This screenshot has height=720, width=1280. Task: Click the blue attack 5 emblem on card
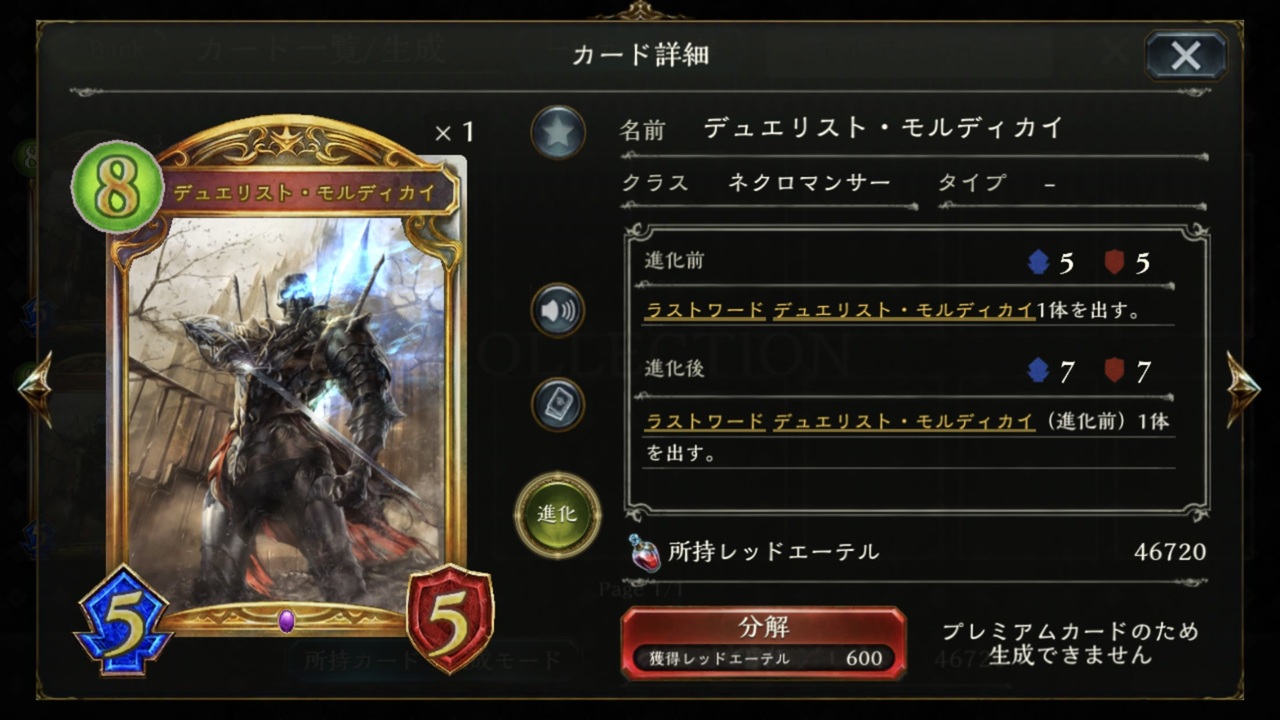[122, 618]
